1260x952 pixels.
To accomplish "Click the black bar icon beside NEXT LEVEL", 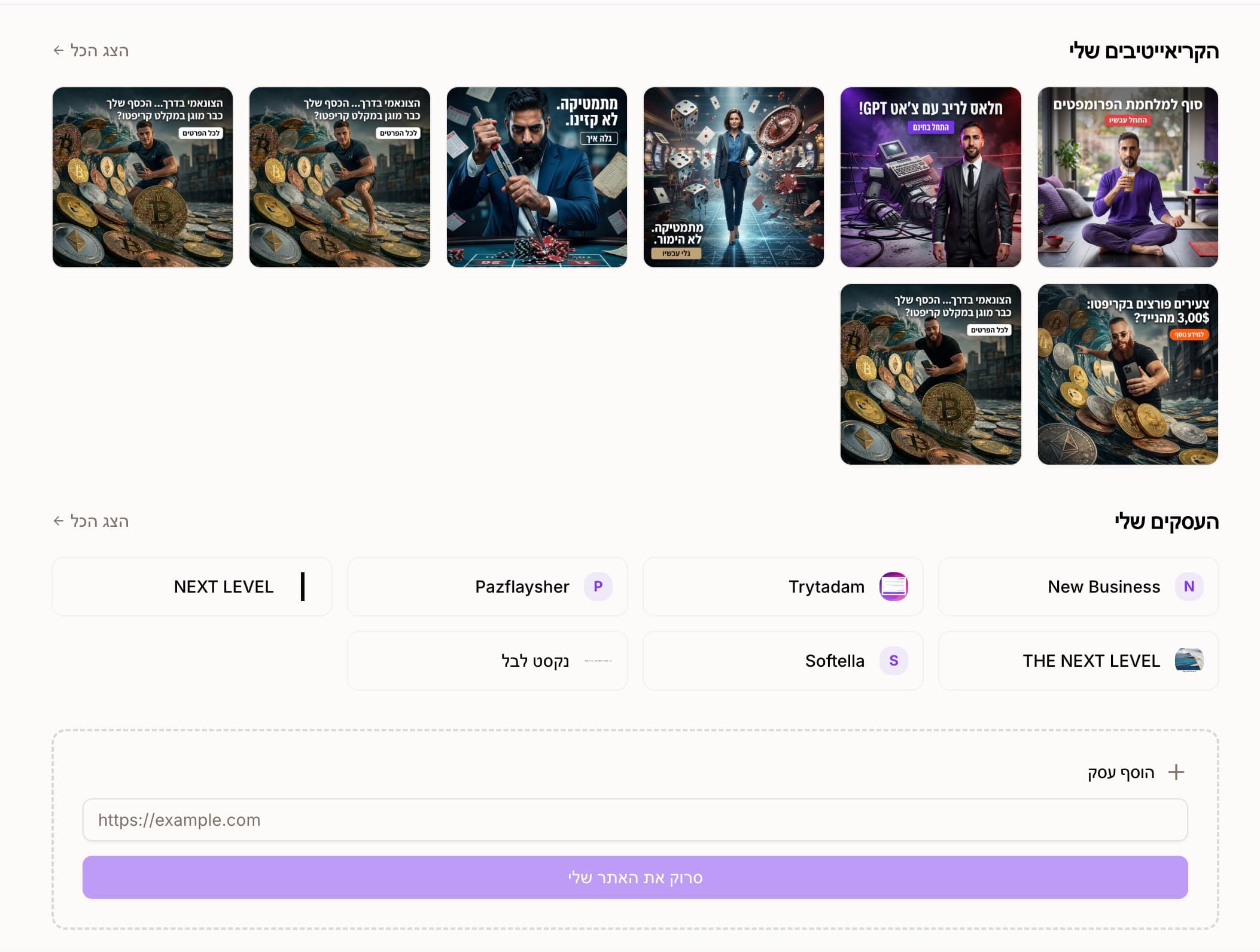I will tap(303, 587).
